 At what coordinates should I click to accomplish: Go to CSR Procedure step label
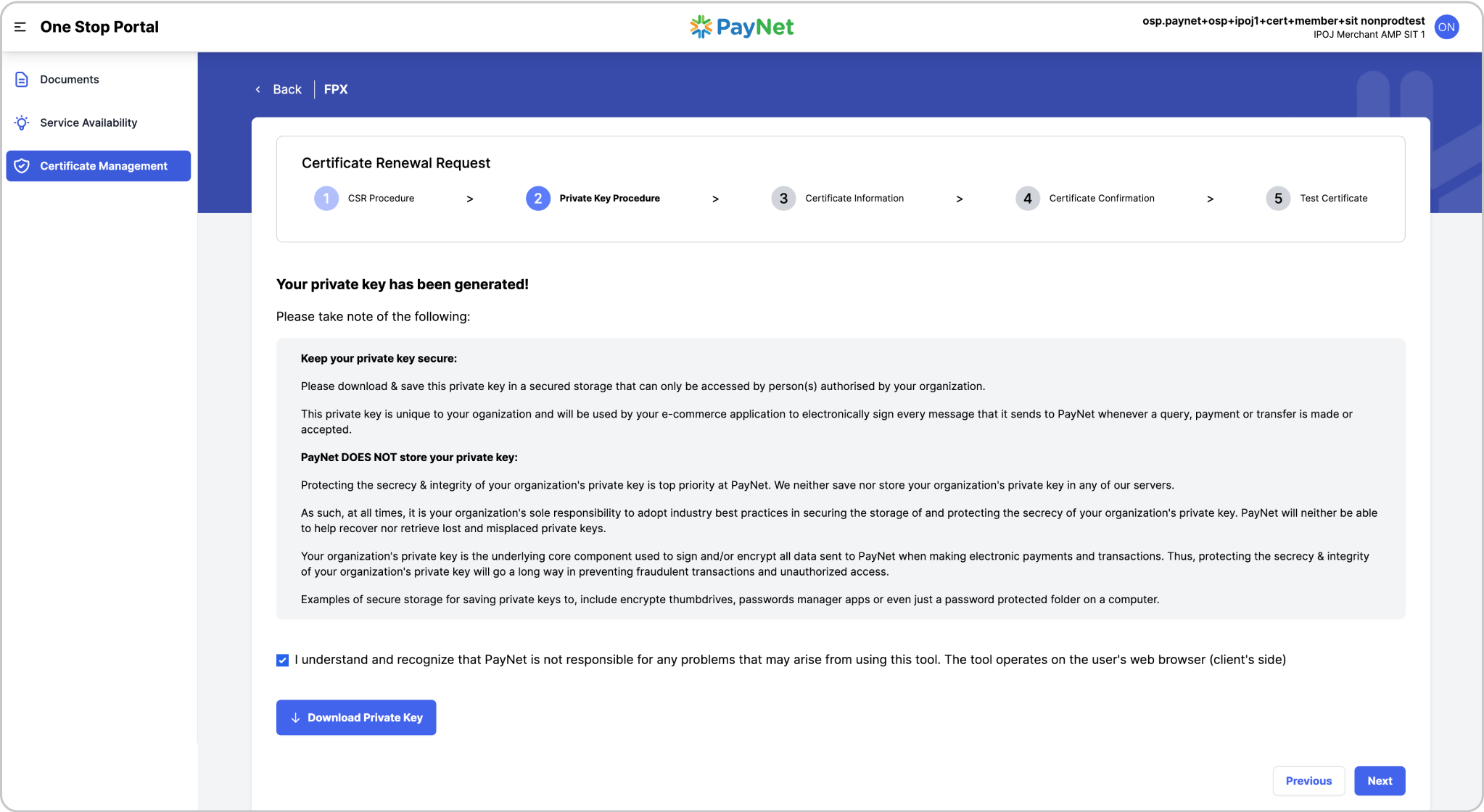[381, 198]
